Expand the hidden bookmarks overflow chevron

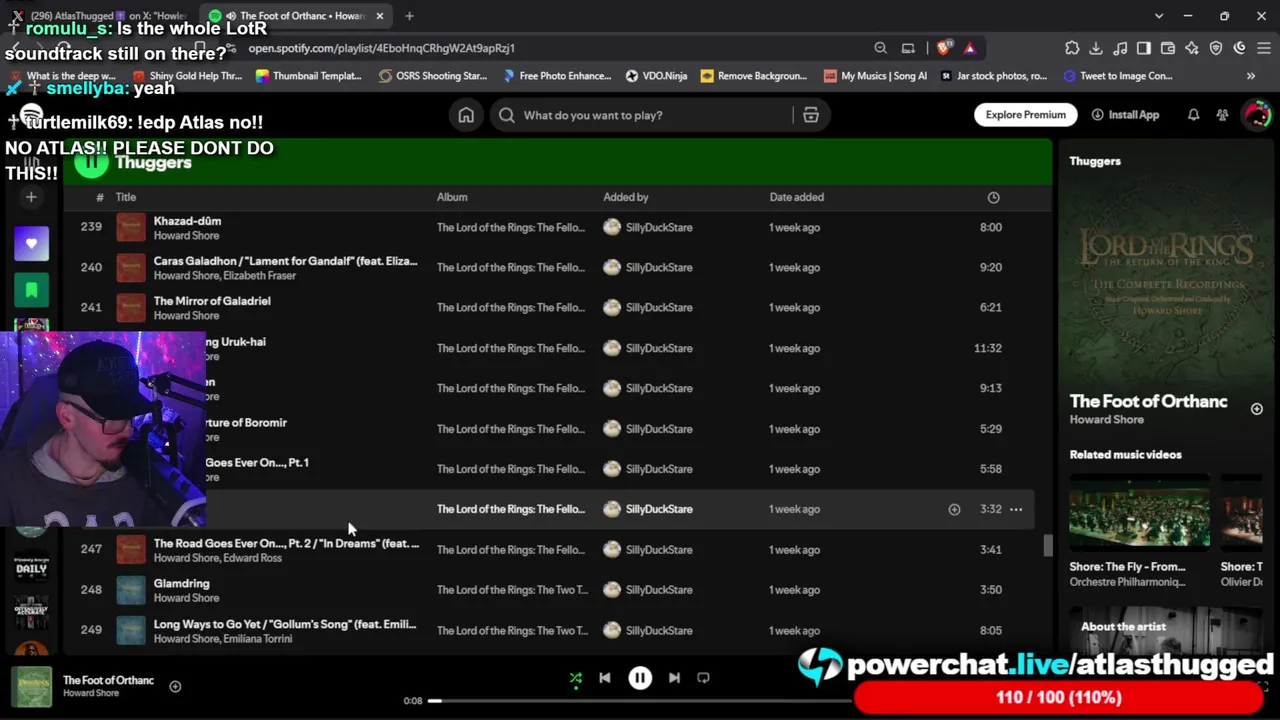[1250, 76]
